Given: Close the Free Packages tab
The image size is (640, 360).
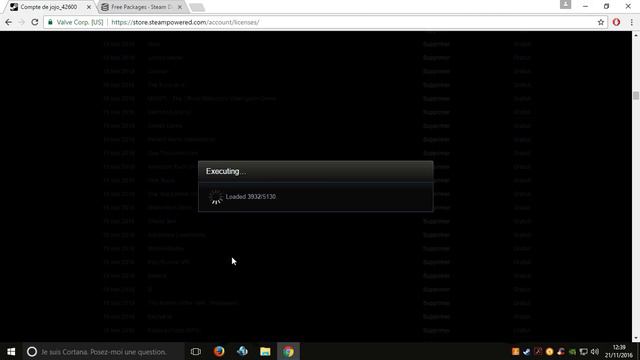Looking at the screenshot, I should pos(180,7).
